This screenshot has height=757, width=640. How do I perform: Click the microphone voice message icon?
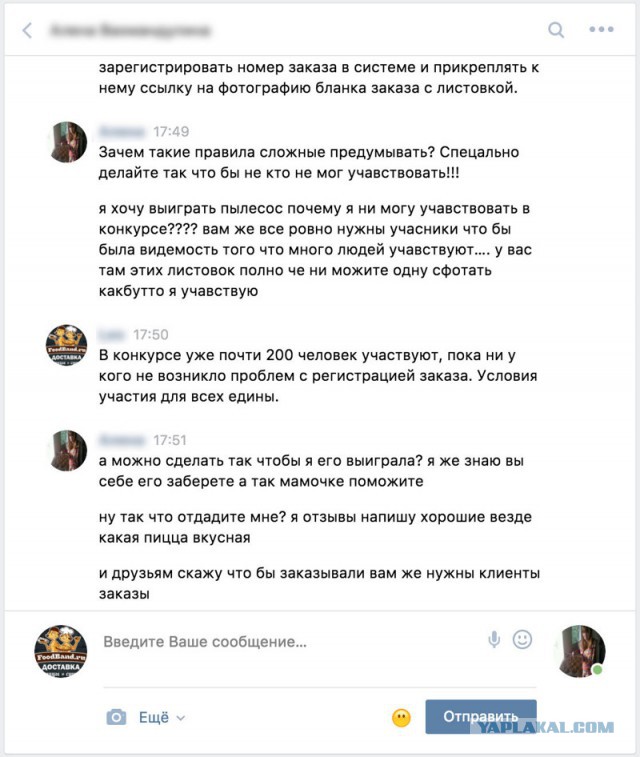pyautogui.click(x=494, y=640)
